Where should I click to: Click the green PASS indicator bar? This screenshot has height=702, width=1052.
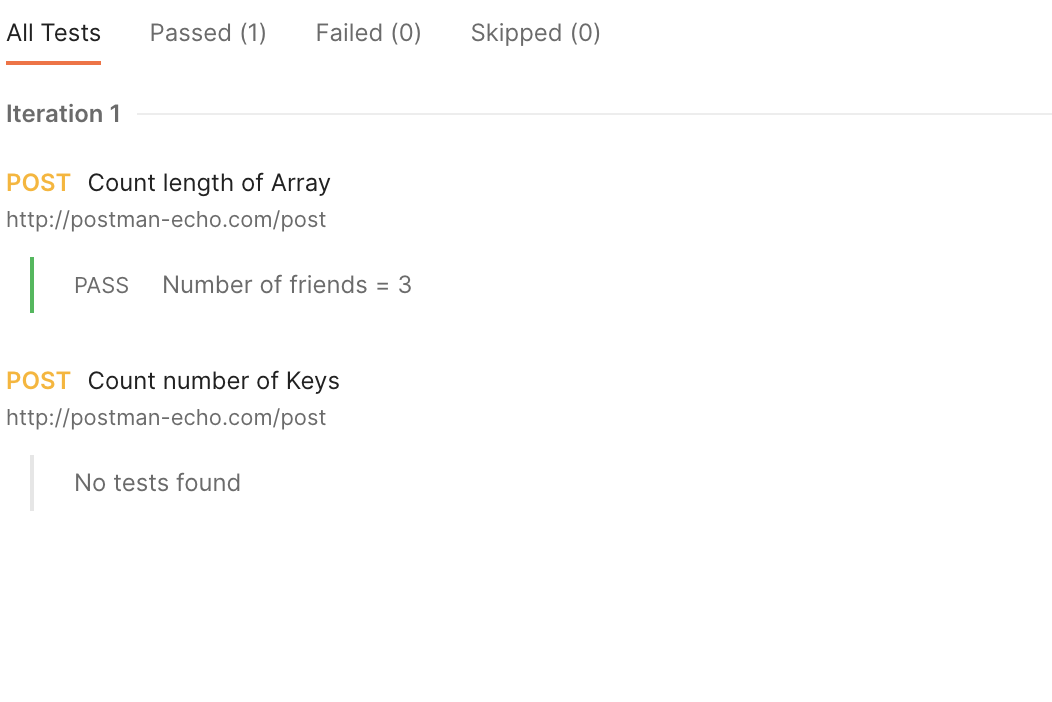point(31,284)
